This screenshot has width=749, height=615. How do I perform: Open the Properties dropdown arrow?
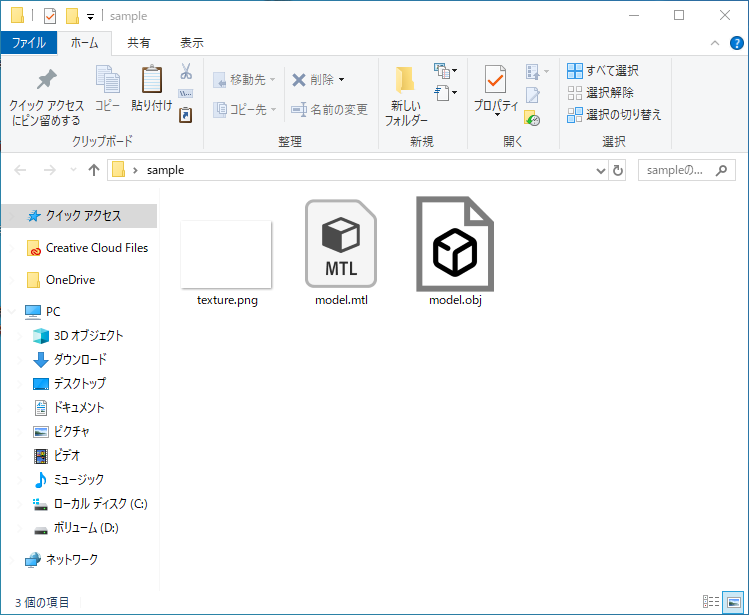coord(496,115)
